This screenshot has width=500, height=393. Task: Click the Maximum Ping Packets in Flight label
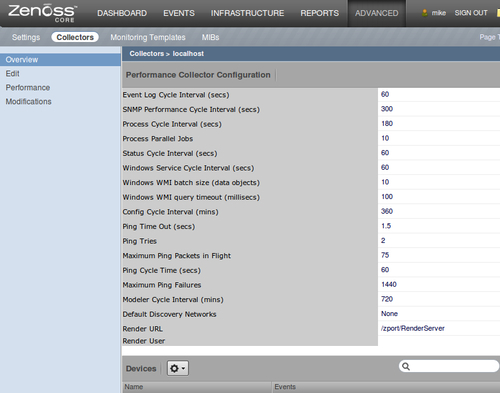point(177,256)
